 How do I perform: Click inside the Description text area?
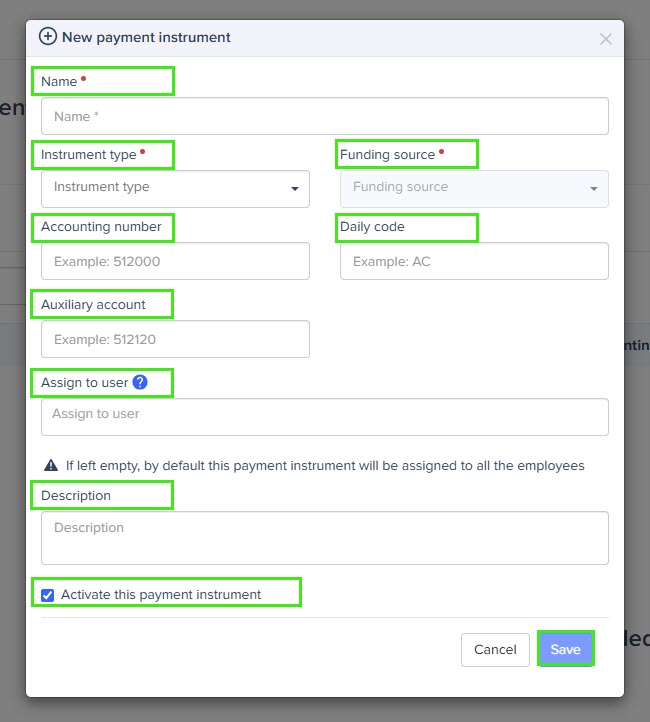[325, 538]
